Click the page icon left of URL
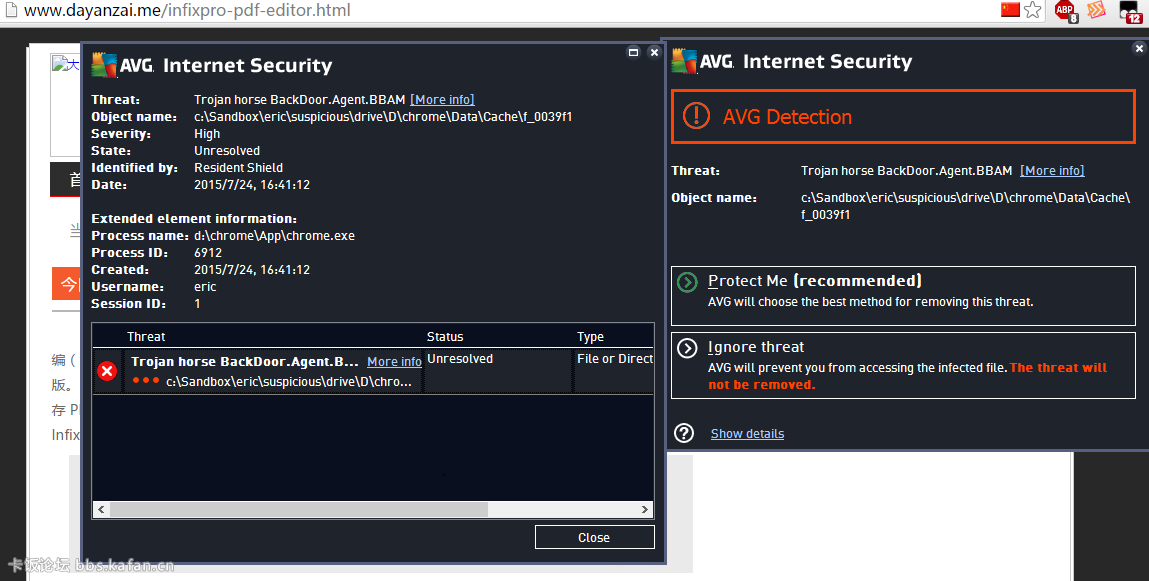1149x581 pixels. pyautogui.click(x=11, y=10)
